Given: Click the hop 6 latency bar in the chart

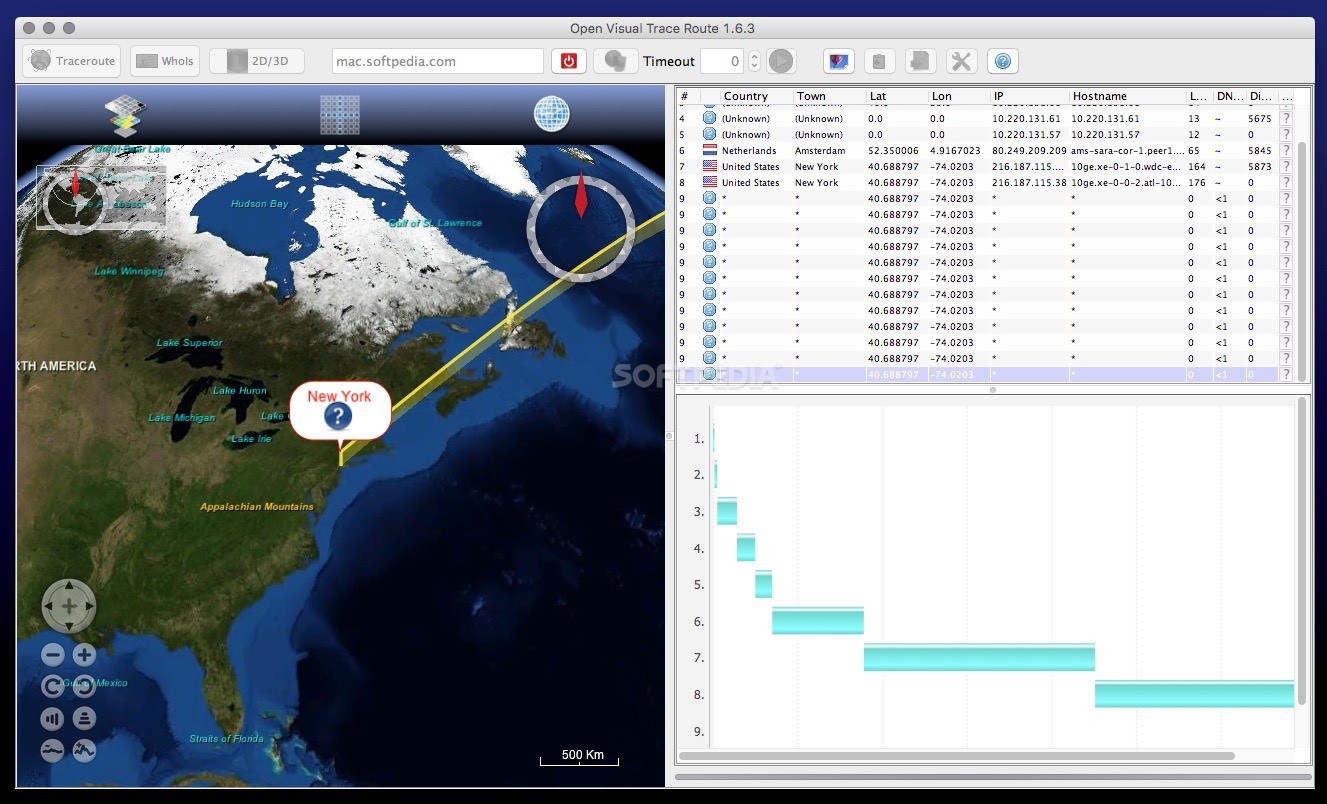Looking at the screenshot, I should click(x=817, y=620).
